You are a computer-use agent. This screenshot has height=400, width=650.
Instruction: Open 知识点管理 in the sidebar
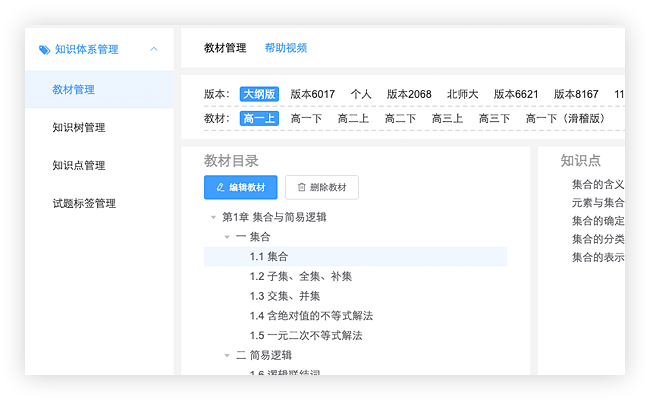(x=79, y=165)
